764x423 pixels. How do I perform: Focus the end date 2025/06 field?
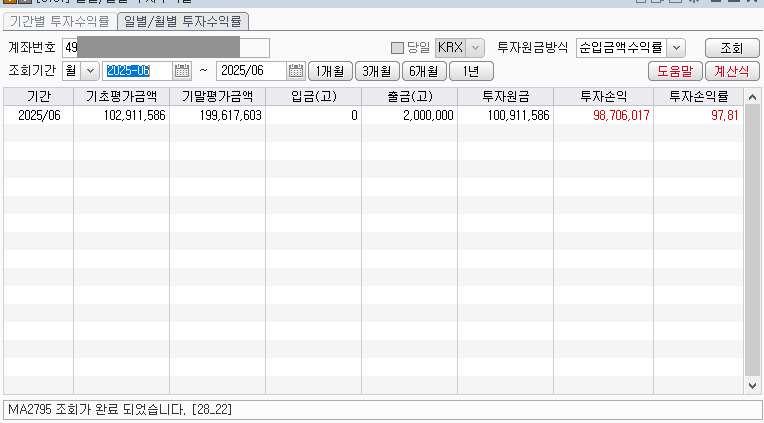pos(250,71)
